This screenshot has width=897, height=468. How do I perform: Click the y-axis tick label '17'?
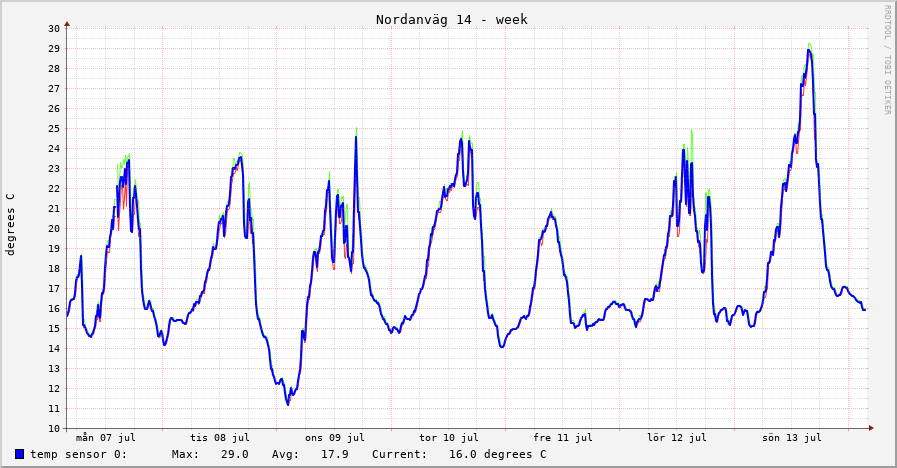(54, 289)
